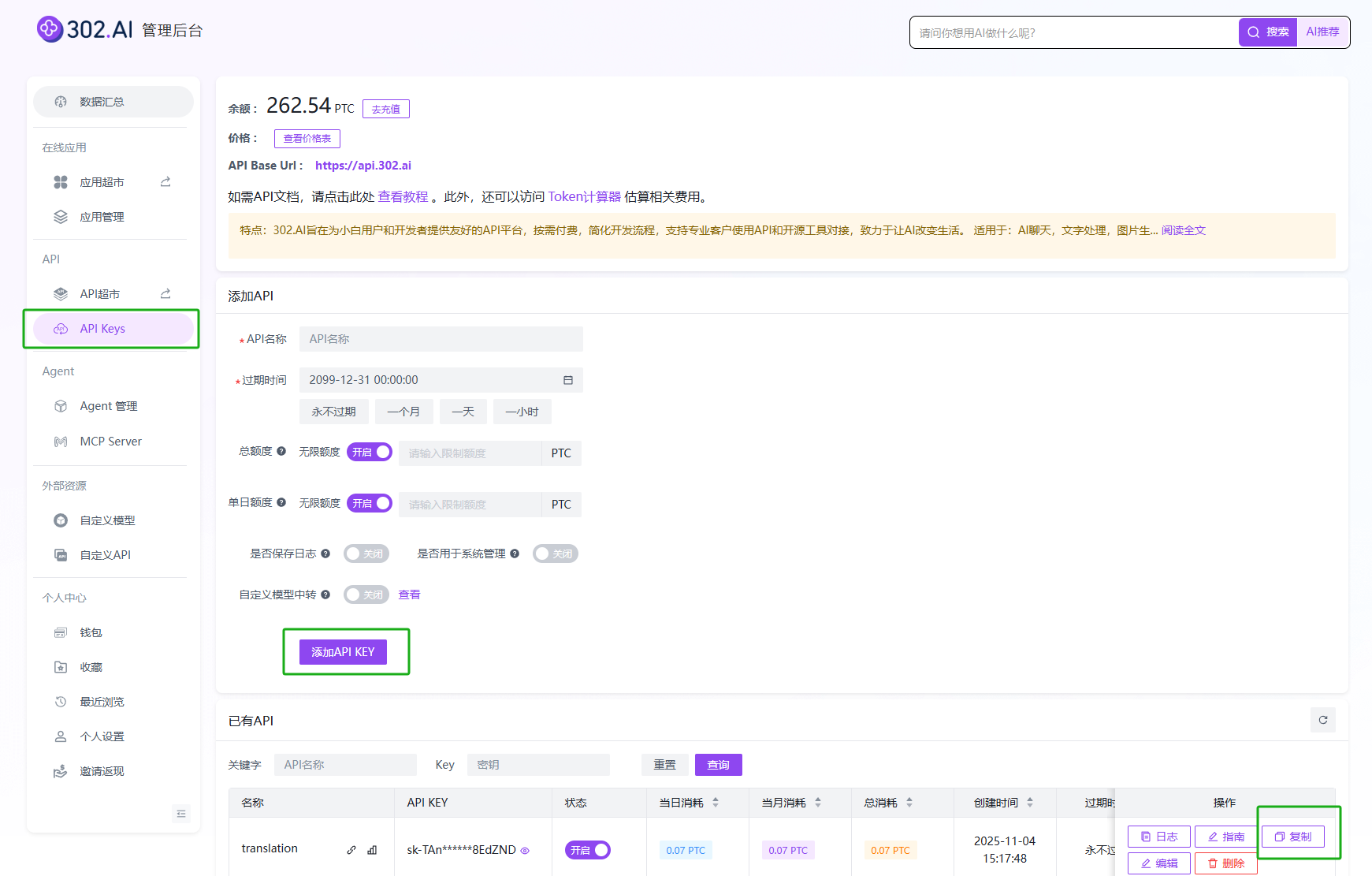Viewport: 1372px width, 876px height.
Task: Refresh the 已有API list
Action: point(1323,720)
